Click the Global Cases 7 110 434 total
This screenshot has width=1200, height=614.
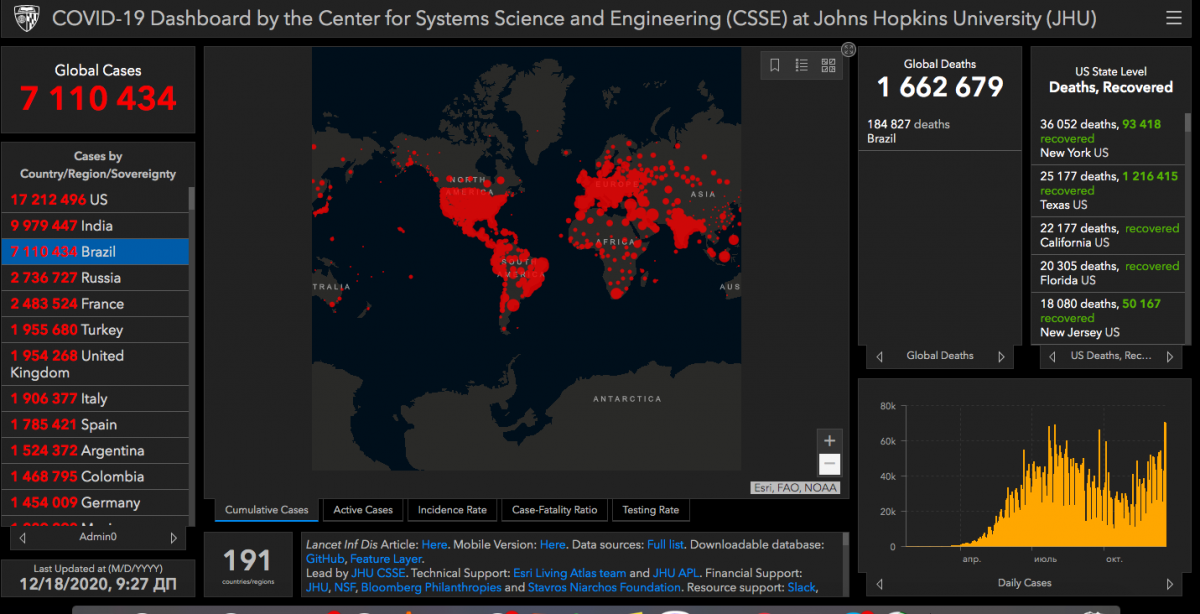(98, 99)
